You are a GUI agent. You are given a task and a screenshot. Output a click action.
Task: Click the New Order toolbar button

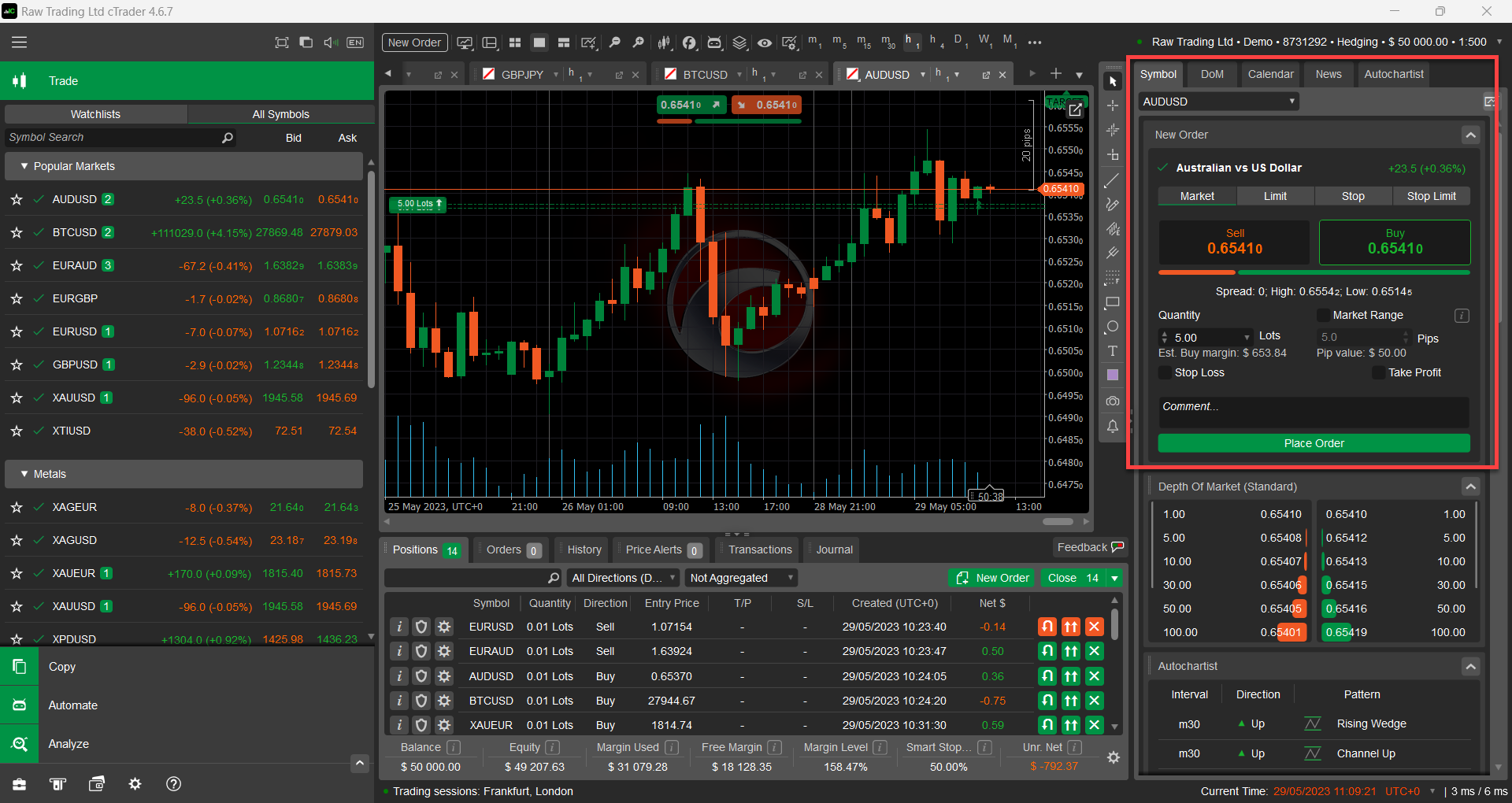(x=414, y=43)
